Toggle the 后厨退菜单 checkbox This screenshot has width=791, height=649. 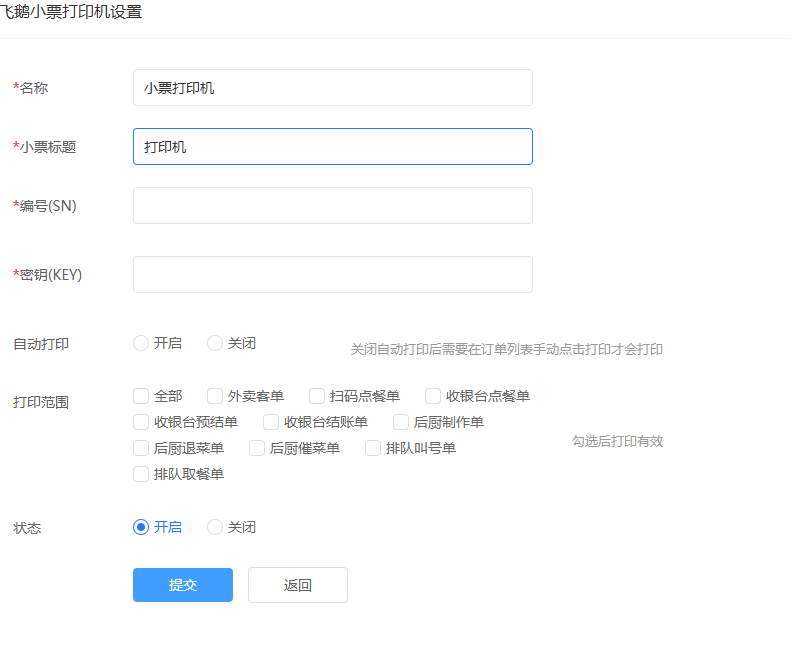[141, 448]
